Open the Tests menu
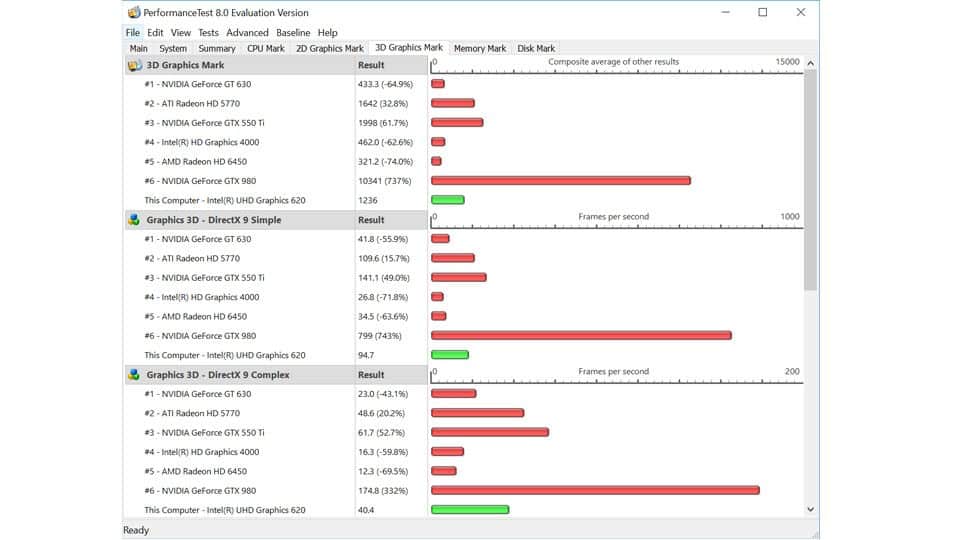The width and height of the screenshot is (960, 540). click(208, 32)
